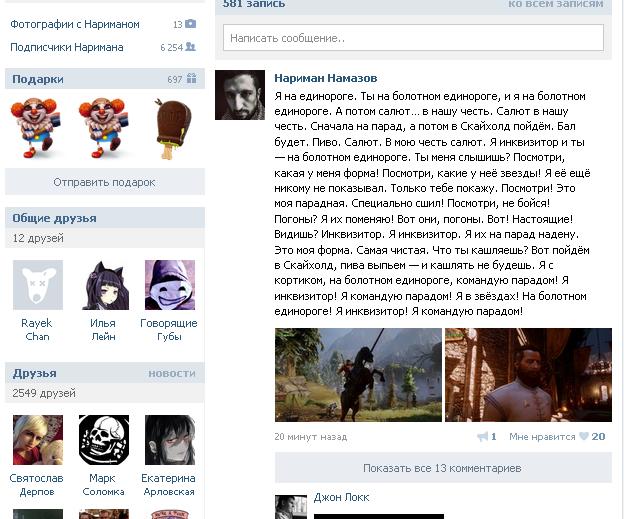The width and height of the screenshot is (631, 519).
Task: Open the Друзья section header
Action: point(34,373)
